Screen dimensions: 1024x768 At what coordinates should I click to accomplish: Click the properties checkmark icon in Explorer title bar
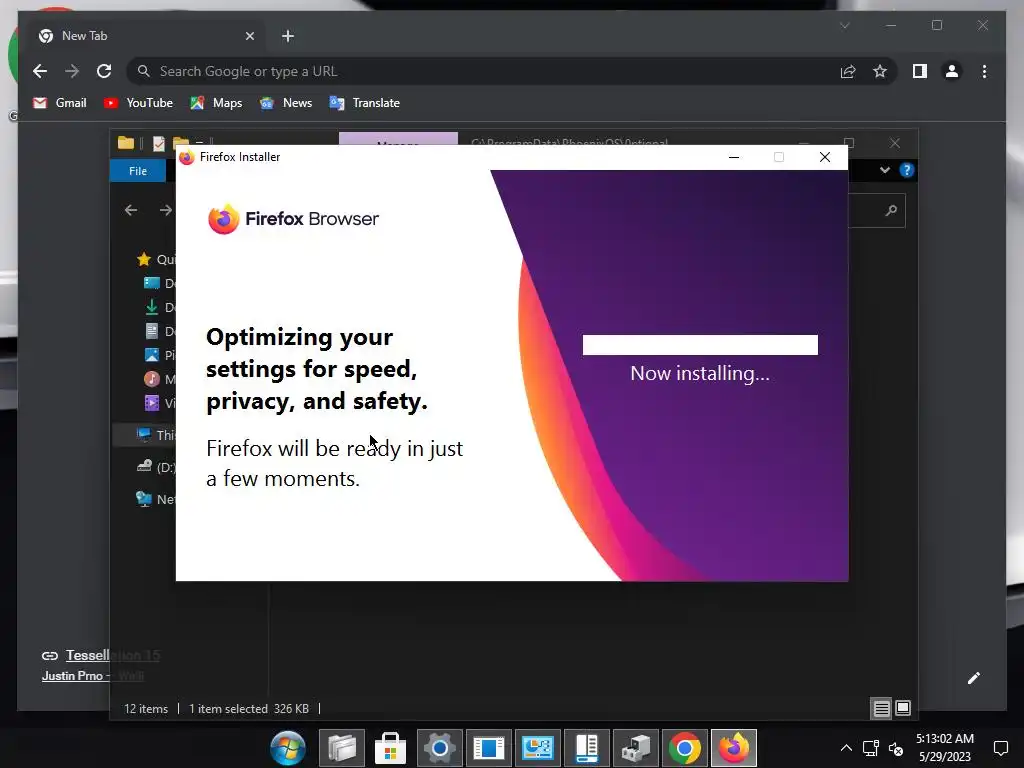[x=158, y=143]
